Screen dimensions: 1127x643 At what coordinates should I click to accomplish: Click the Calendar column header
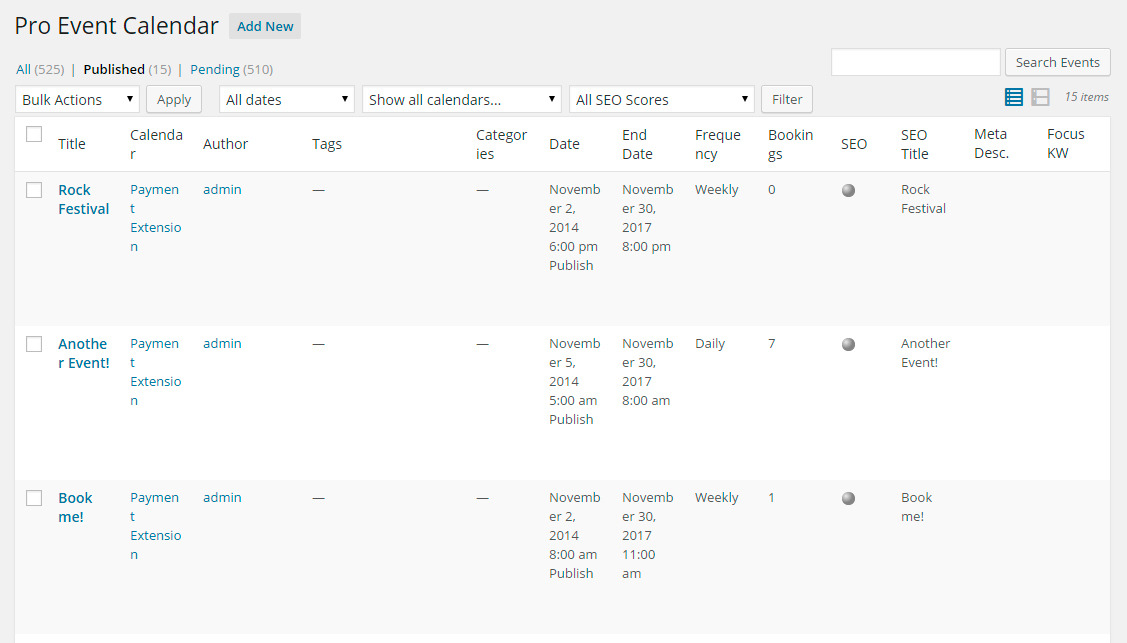(x=156, y=144)
